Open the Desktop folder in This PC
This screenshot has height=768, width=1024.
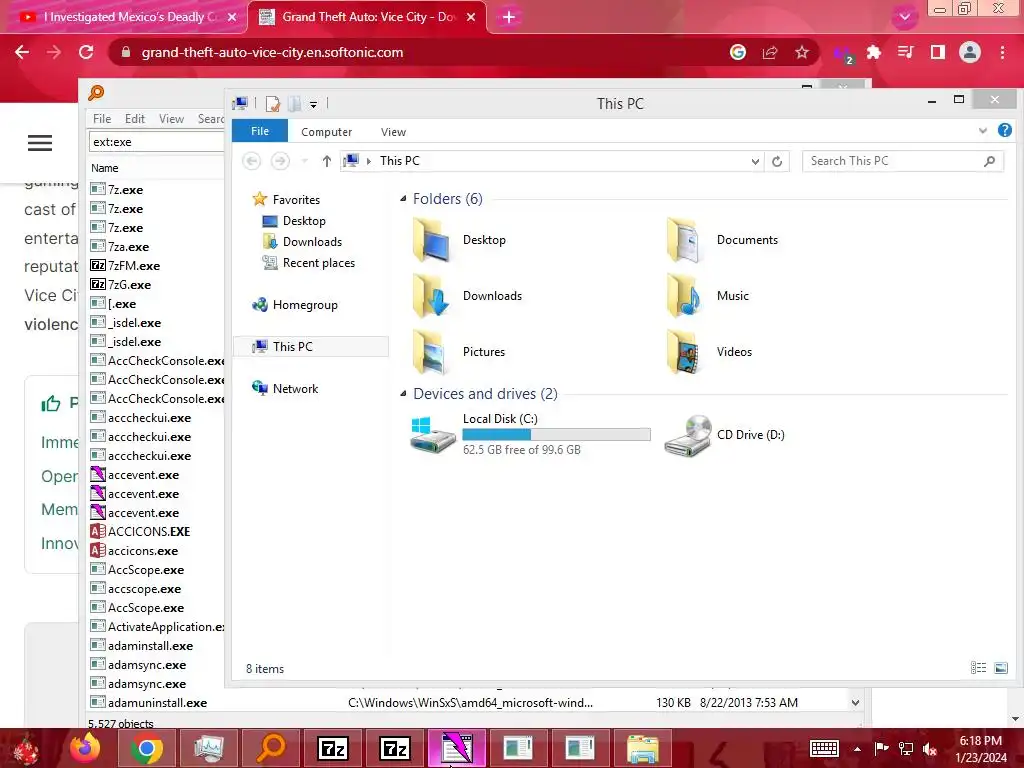tap(459, 240)
